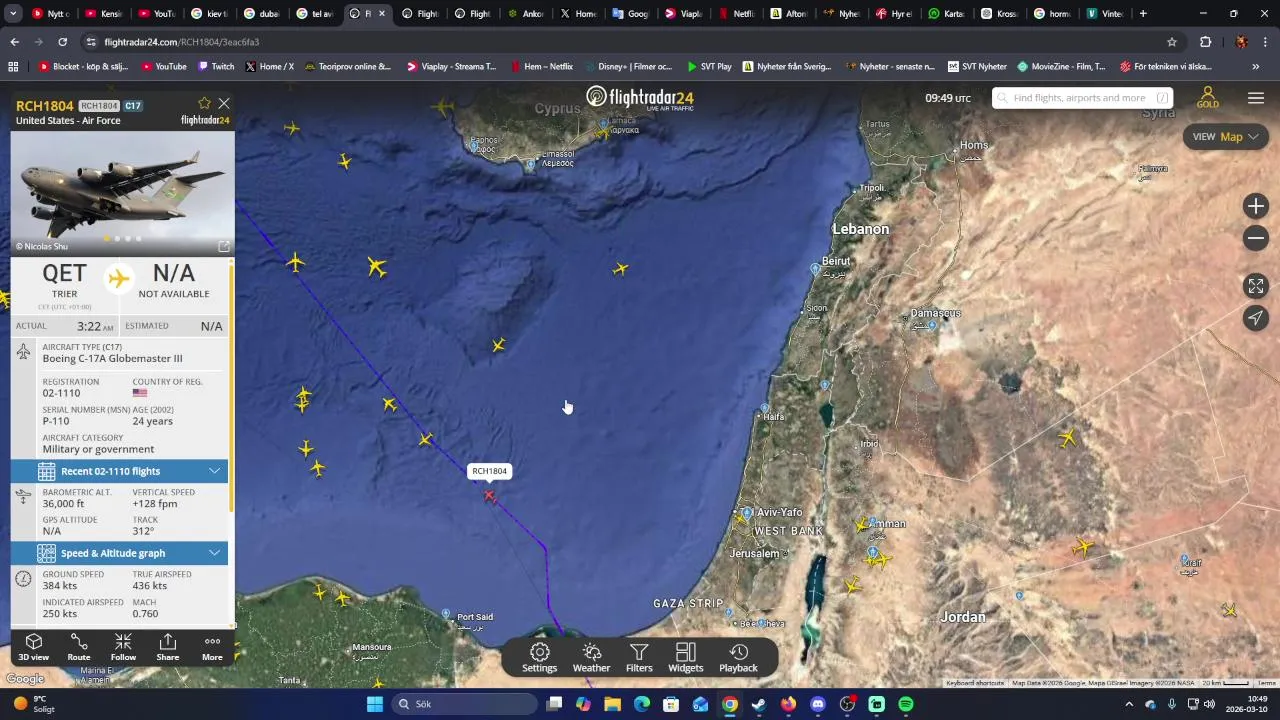Open the apps grid bookmark icon
The height and width of the screenshot is (720, 1280).
coord(13,67)
